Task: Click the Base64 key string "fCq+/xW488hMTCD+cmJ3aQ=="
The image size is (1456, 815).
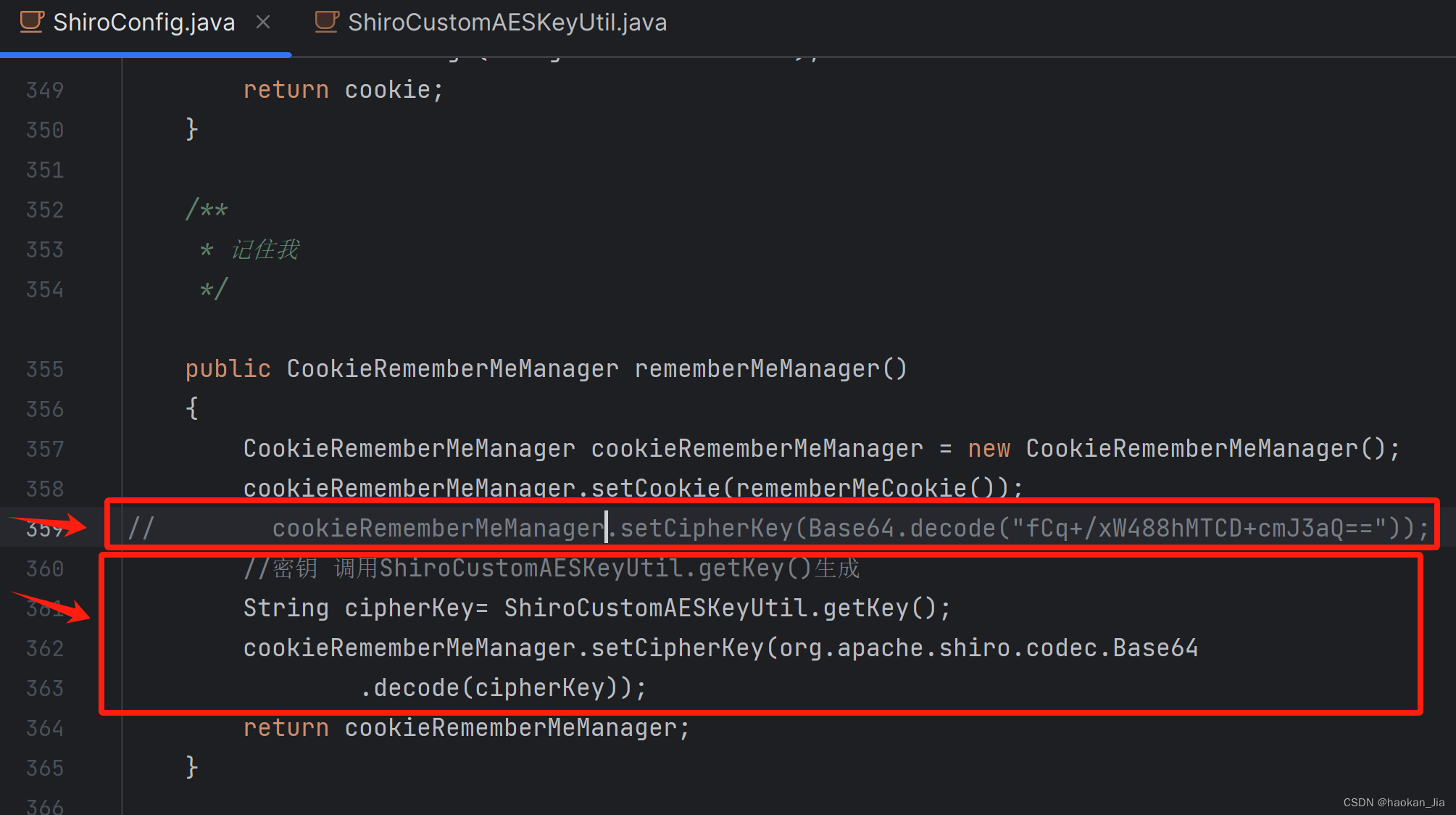Action: pos(1199,528)
